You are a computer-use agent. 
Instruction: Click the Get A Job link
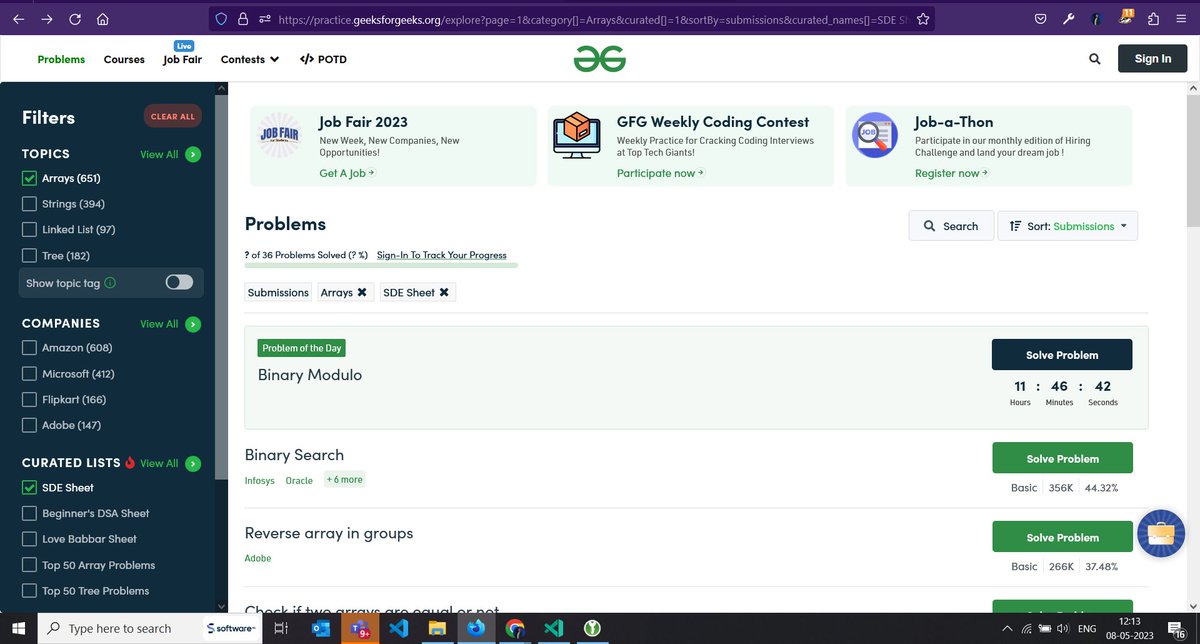click(347, 173)
